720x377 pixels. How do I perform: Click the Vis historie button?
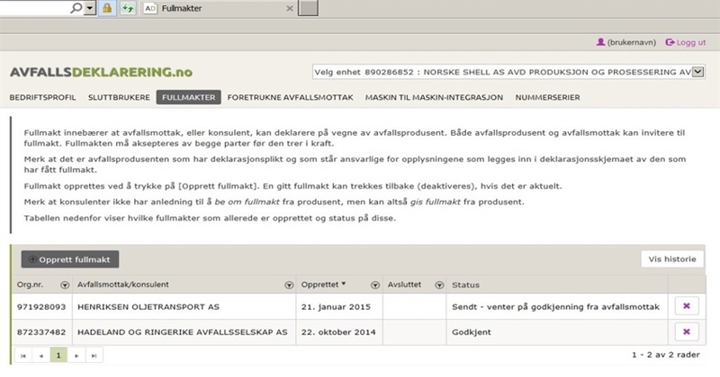pyautogui.click(x=672, y=259)
